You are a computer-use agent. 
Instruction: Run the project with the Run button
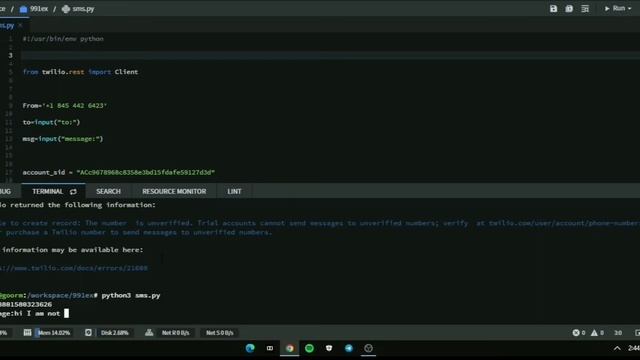(x=615, y=8)
